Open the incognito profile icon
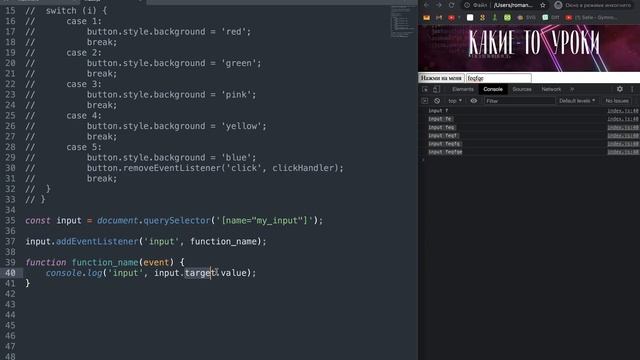Viewport: 640px width, 360px height. (x=558, y=5)
